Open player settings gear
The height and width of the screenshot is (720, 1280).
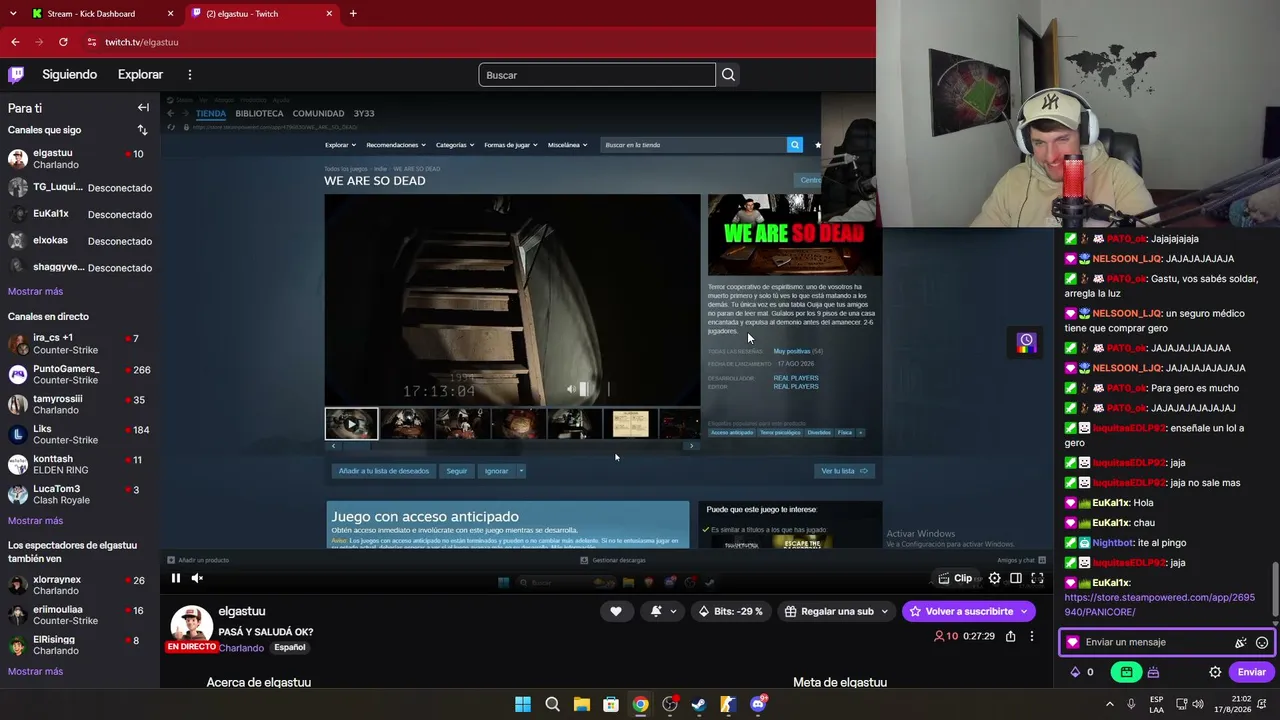coord(994,578)
